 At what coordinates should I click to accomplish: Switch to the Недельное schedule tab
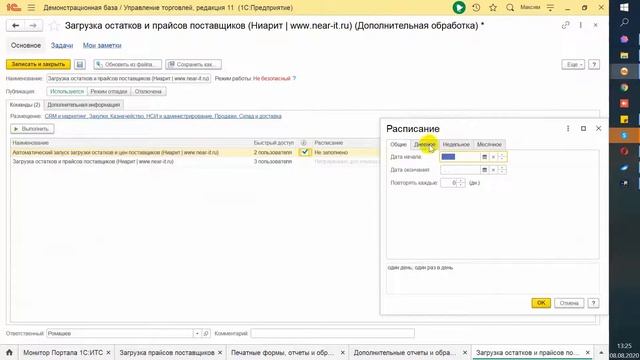[456, 144]
